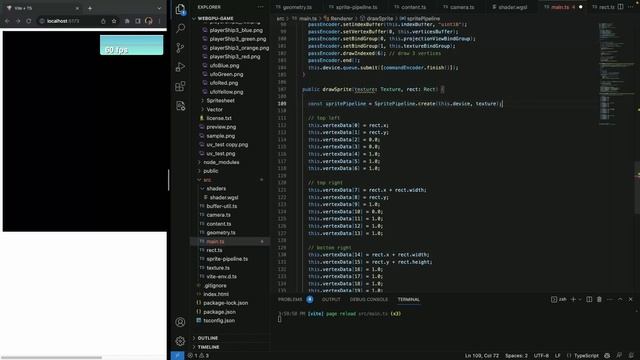Switch to the geometry.ts editor tab
This screenshot has height=360, width=640.
coord(297,7)
